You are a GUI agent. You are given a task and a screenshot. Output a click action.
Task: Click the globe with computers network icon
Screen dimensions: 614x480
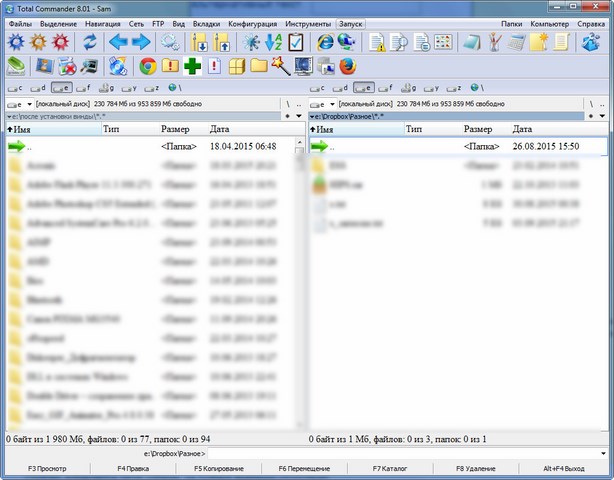click(347, 42)
